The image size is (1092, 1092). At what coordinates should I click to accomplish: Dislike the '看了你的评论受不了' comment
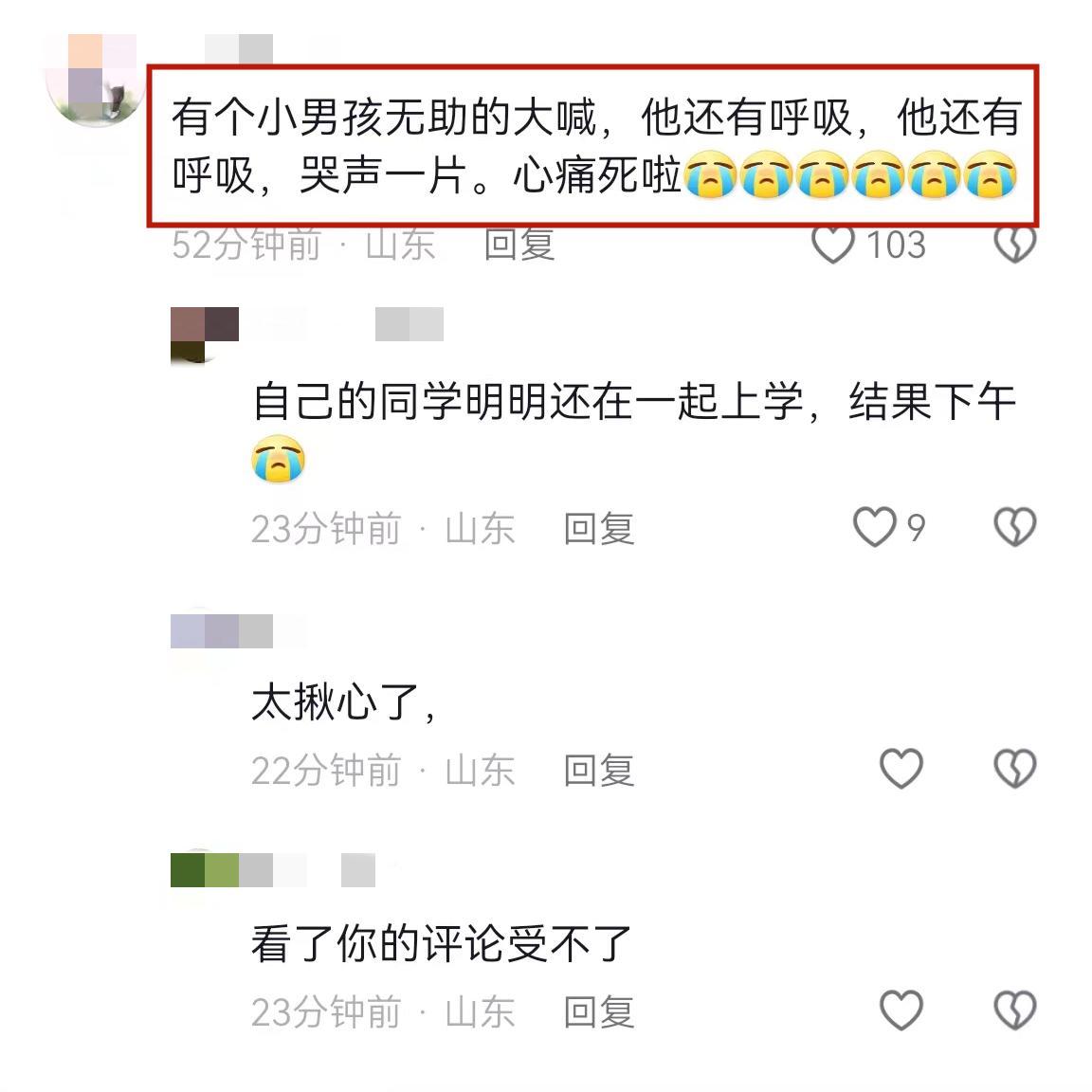click(x=1014, y=1010)
